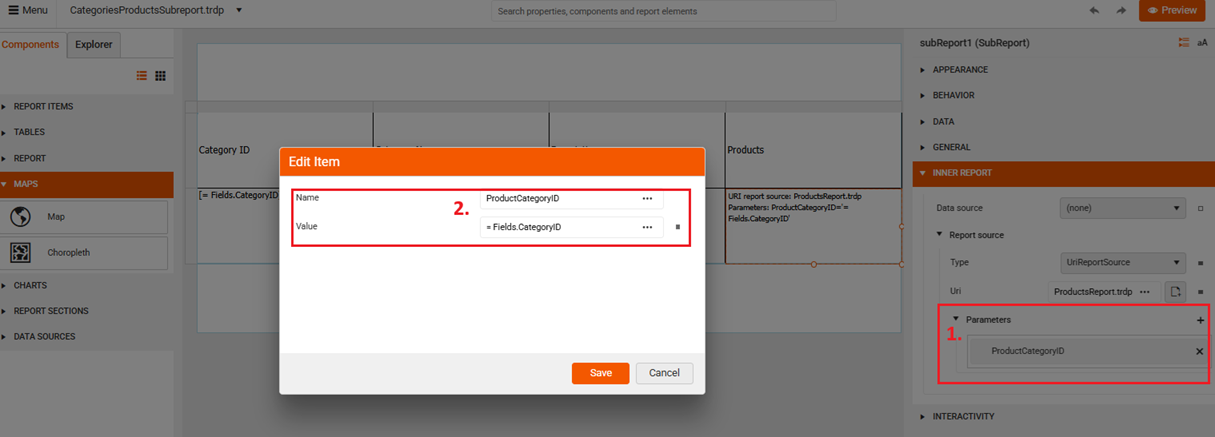The image size is (1215, 437).
Task: Click the square marker beside Value
Action: [x=678, y=227]
